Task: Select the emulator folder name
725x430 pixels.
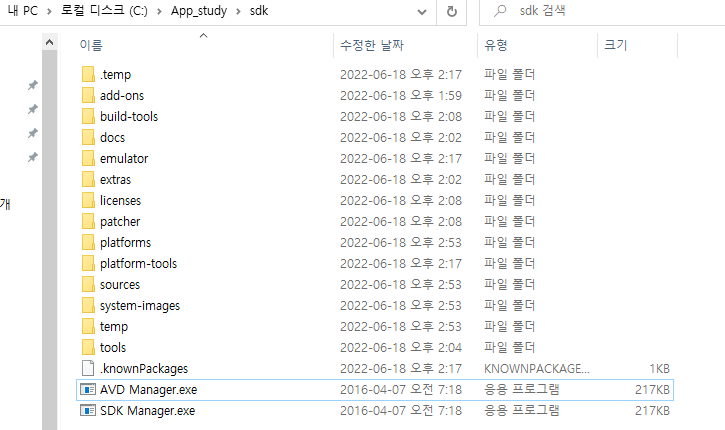Action: click(124, 159)
